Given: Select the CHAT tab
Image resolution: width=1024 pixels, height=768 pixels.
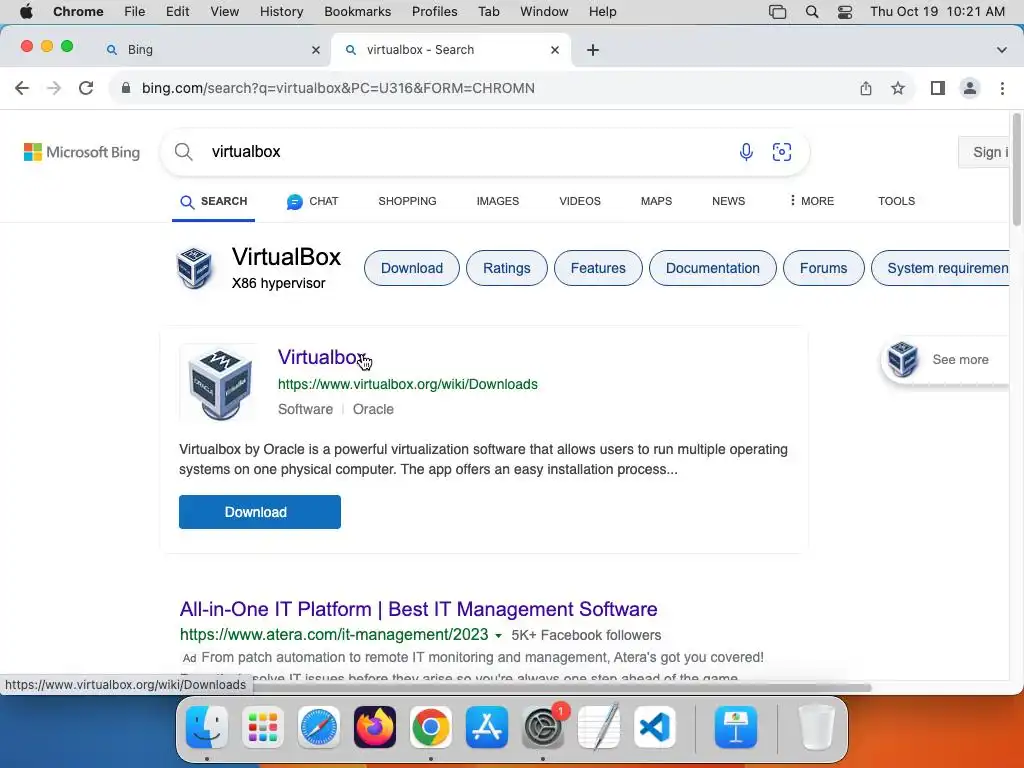Looking at the screenshot, I should pos(313,201).
